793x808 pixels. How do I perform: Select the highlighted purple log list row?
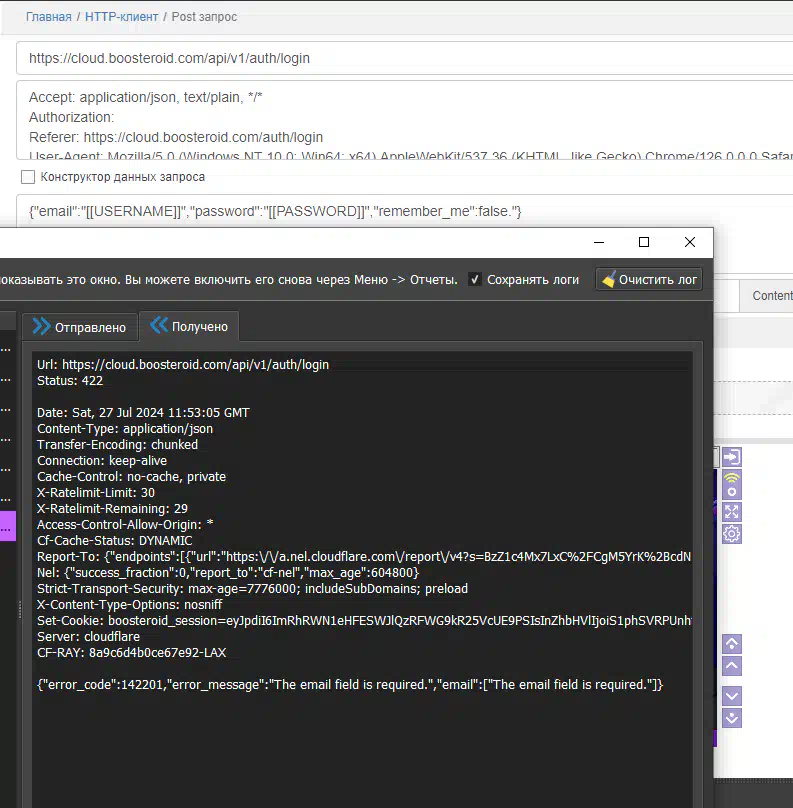coord(8,526)
